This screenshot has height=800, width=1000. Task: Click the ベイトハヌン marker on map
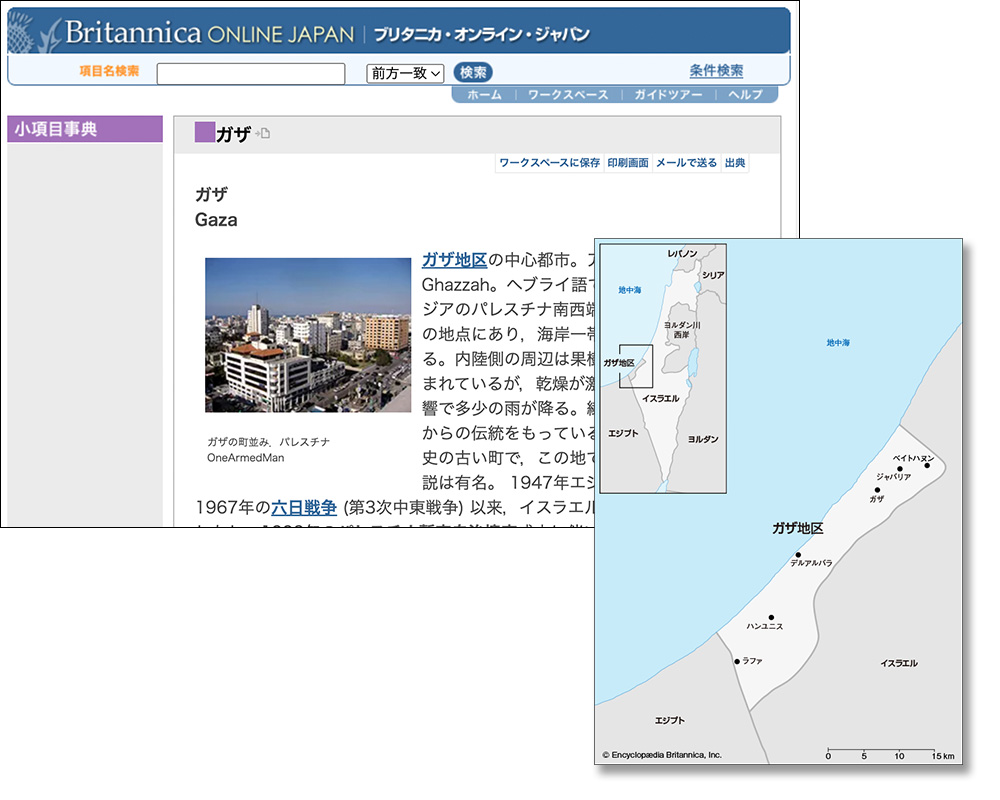[x=927, y=465]
